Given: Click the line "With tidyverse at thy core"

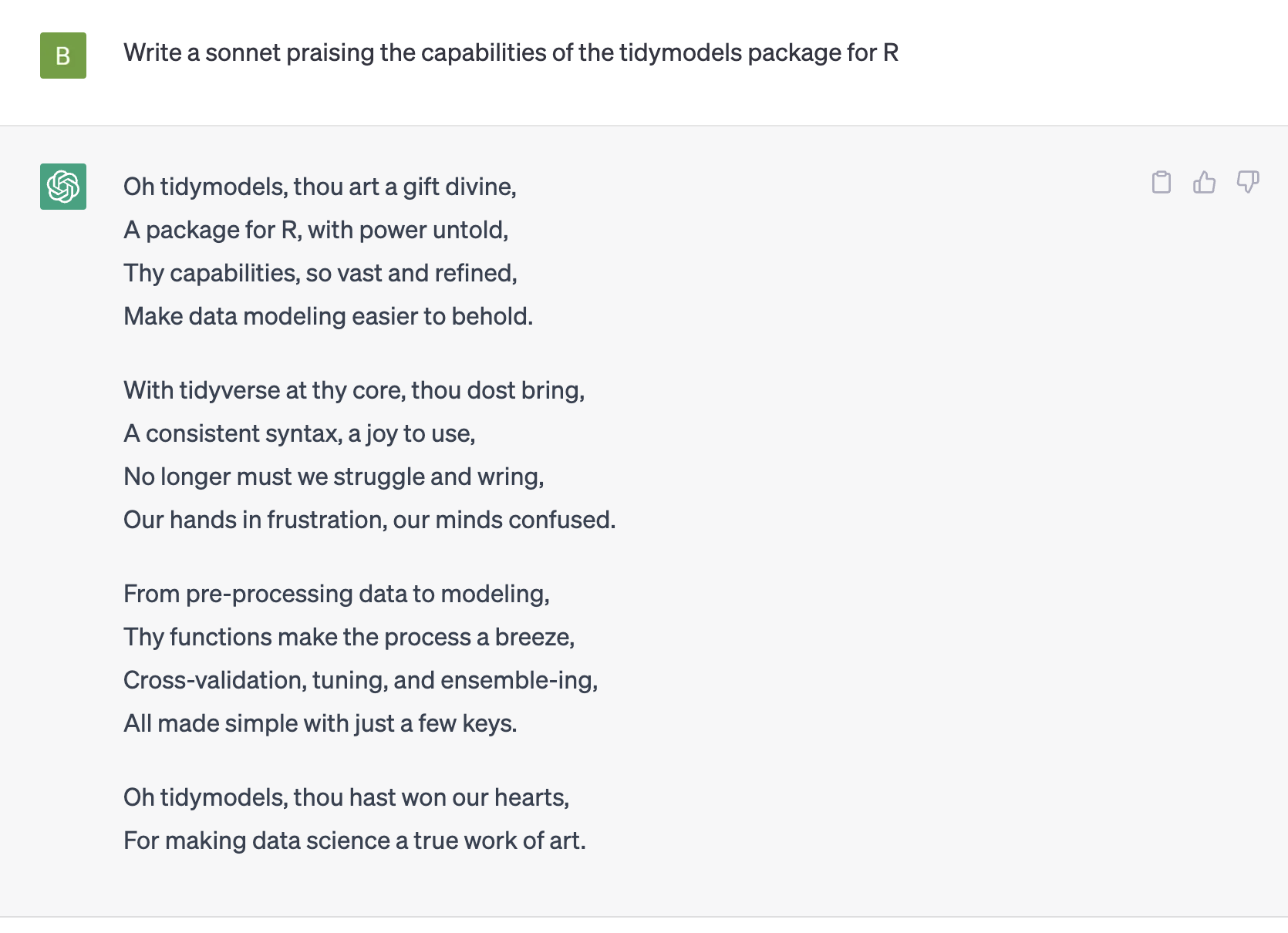Looking at the screenshot, I should pos(354,390).
